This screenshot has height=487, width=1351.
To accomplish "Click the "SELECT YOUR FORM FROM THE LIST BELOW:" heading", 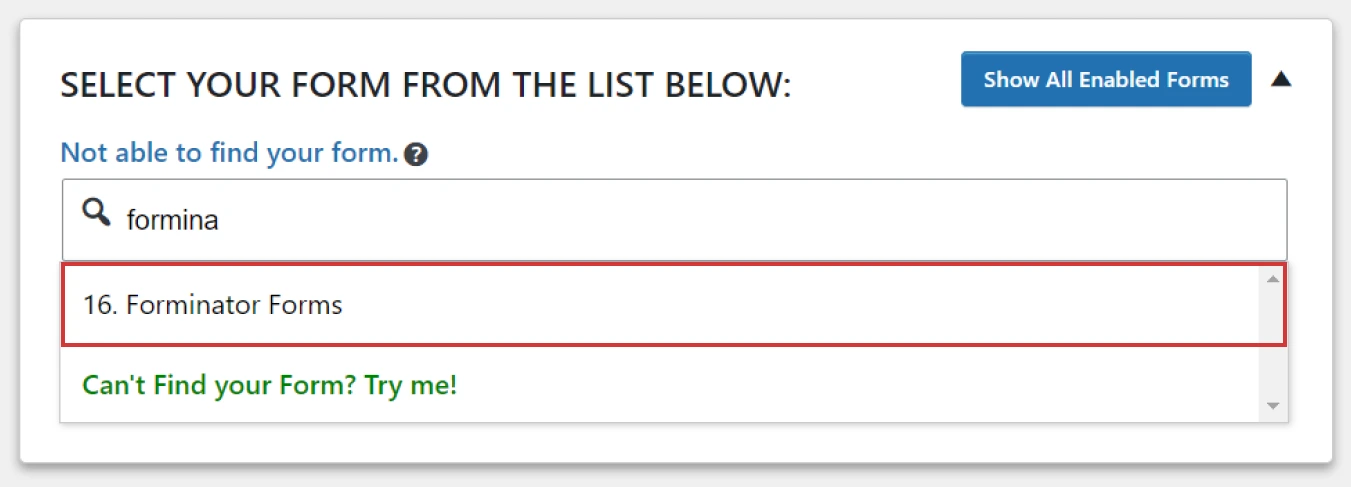I will [x=426, y=85].
